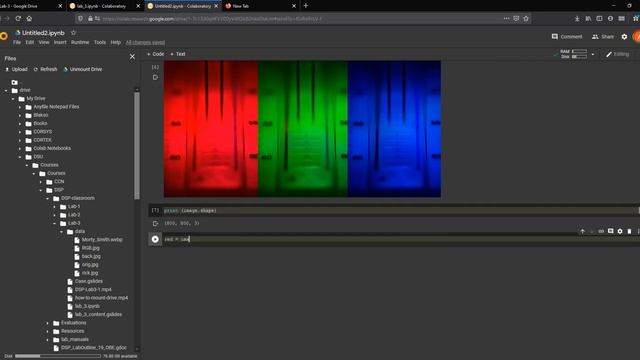This screenshot has height=360, width=640.
Task: Collapse the drive folder
Action: (x=6, y=90)
